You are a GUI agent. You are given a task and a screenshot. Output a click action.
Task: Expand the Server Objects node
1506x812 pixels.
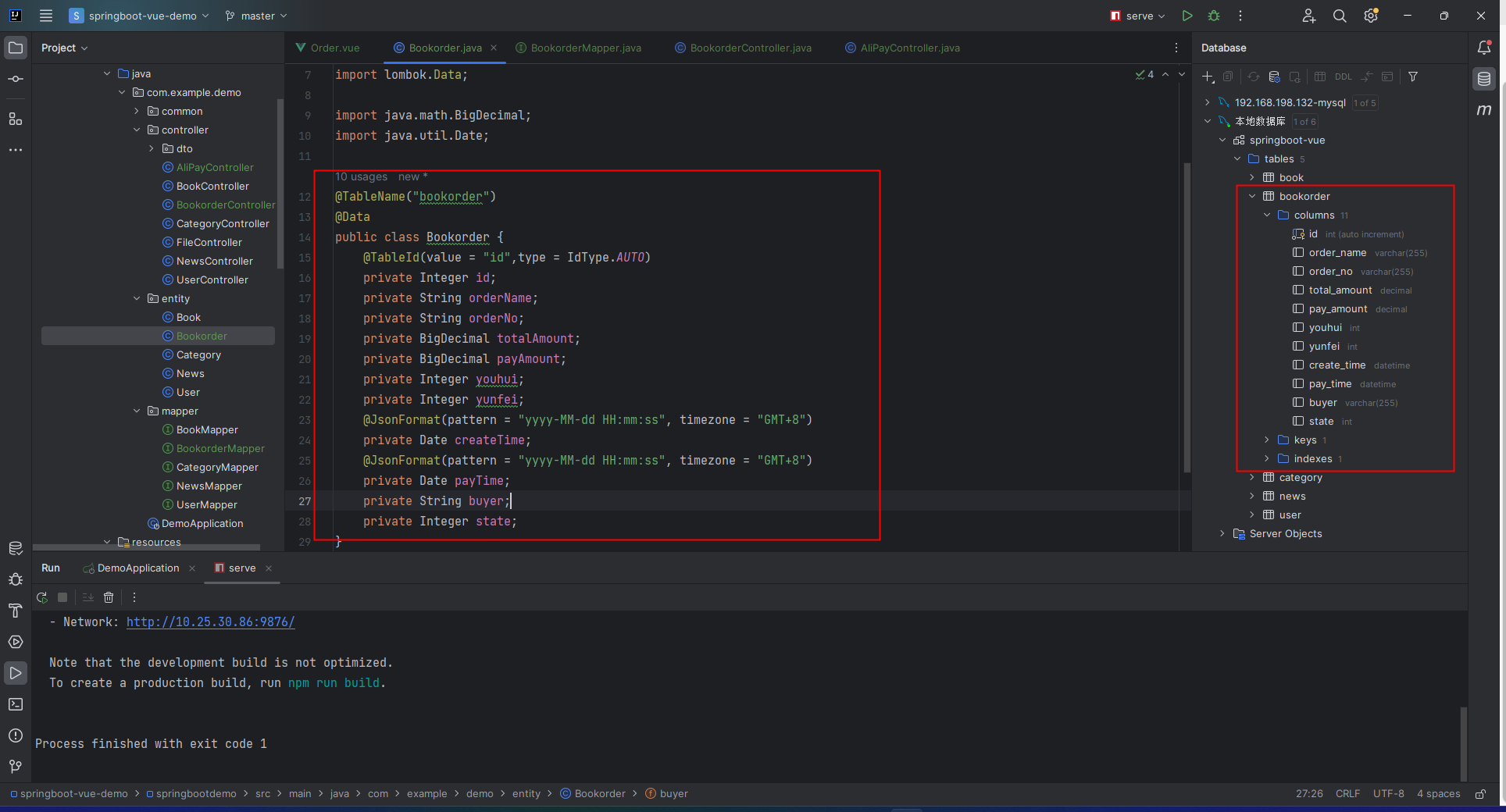coord(1222,533)
